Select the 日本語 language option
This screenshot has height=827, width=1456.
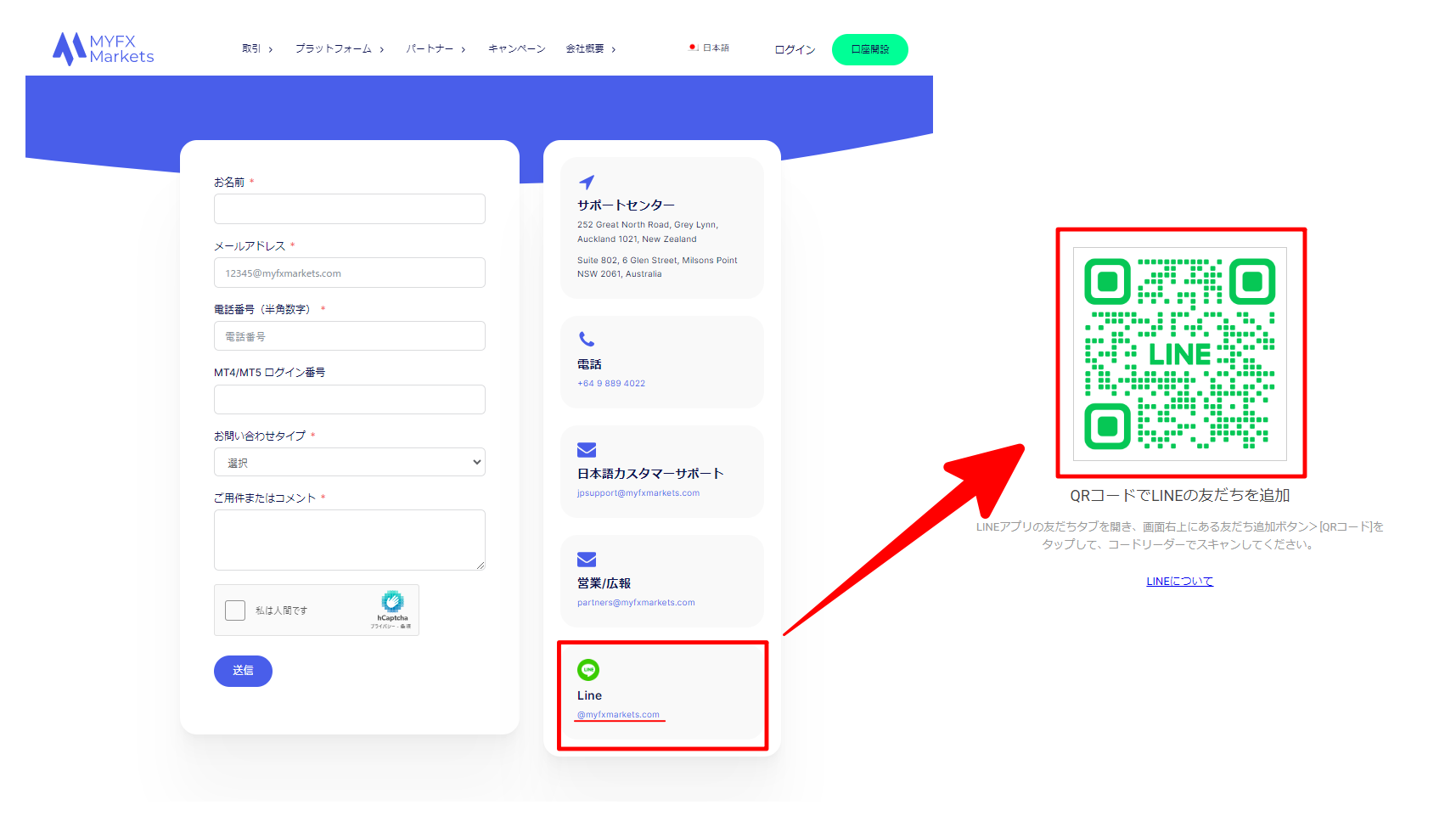coord(716,48)
